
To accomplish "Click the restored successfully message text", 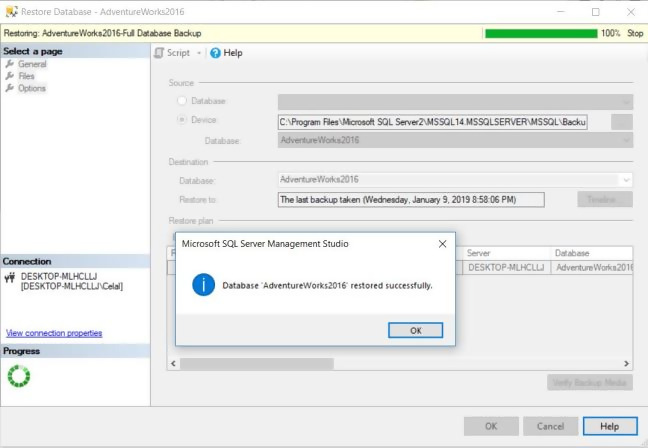I will click(x=327, y=286).
